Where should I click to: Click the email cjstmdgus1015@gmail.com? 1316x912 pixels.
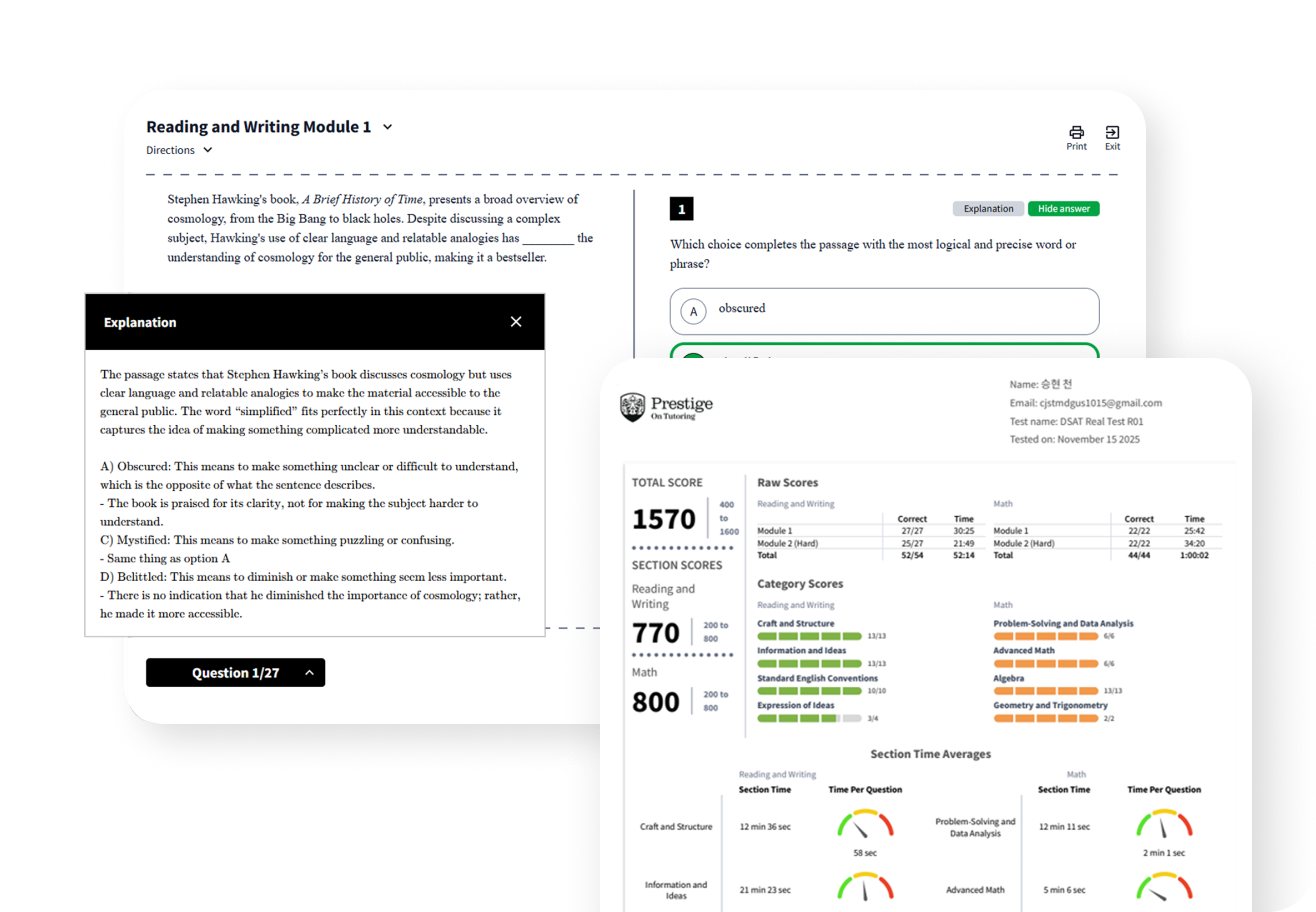1086,403
